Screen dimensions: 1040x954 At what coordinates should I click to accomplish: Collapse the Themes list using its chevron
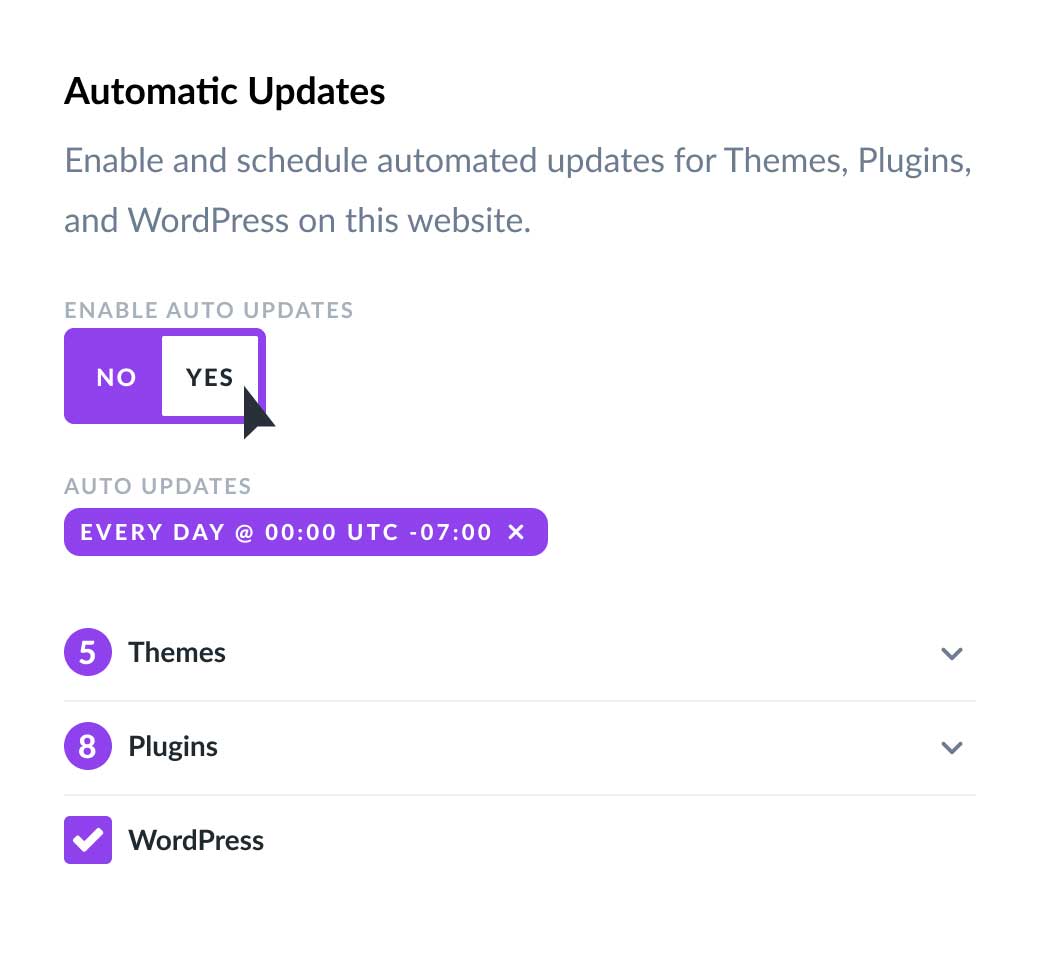coord(952,653)
